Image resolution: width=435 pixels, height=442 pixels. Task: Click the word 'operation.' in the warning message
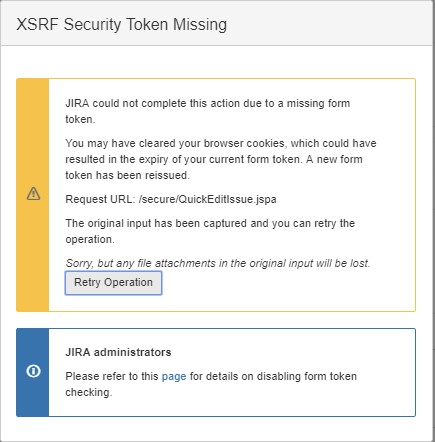[90, 239]
